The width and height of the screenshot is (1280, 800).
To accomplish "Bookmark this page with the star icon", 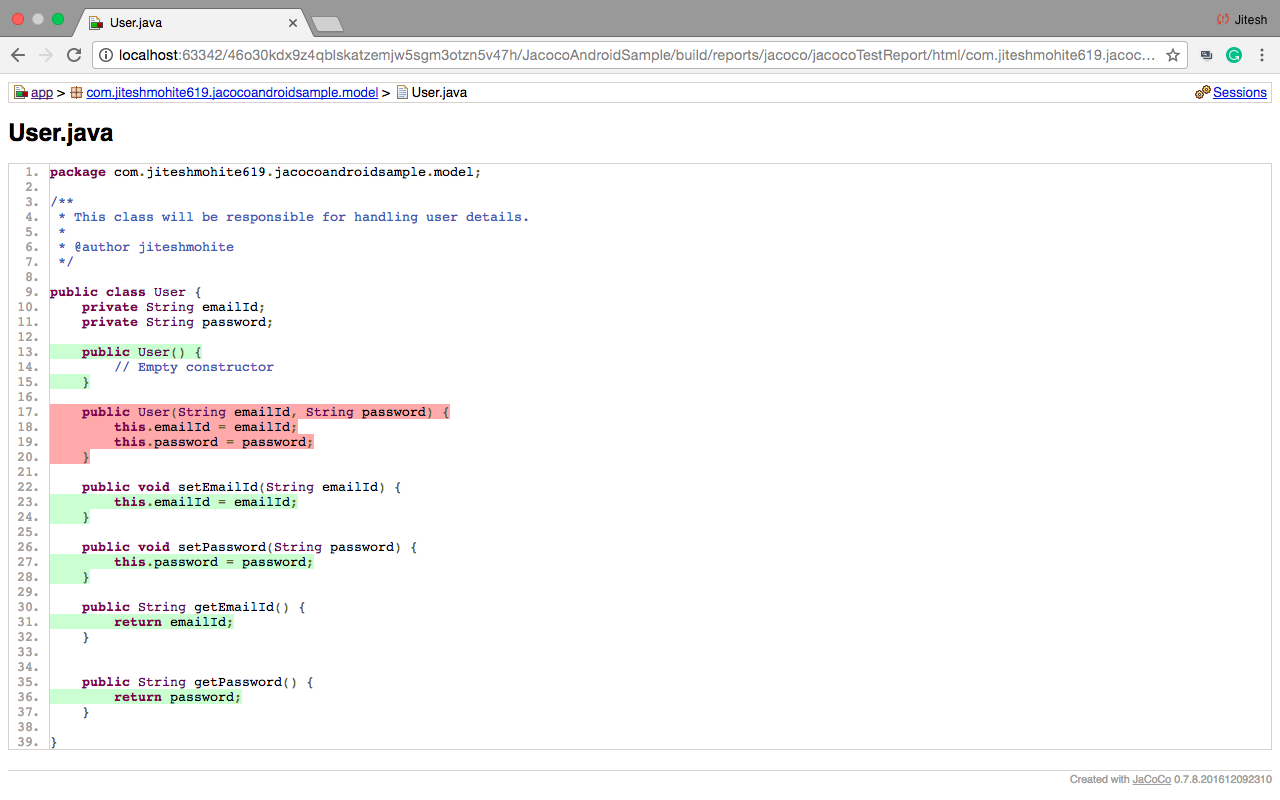I will [1173, 56].
